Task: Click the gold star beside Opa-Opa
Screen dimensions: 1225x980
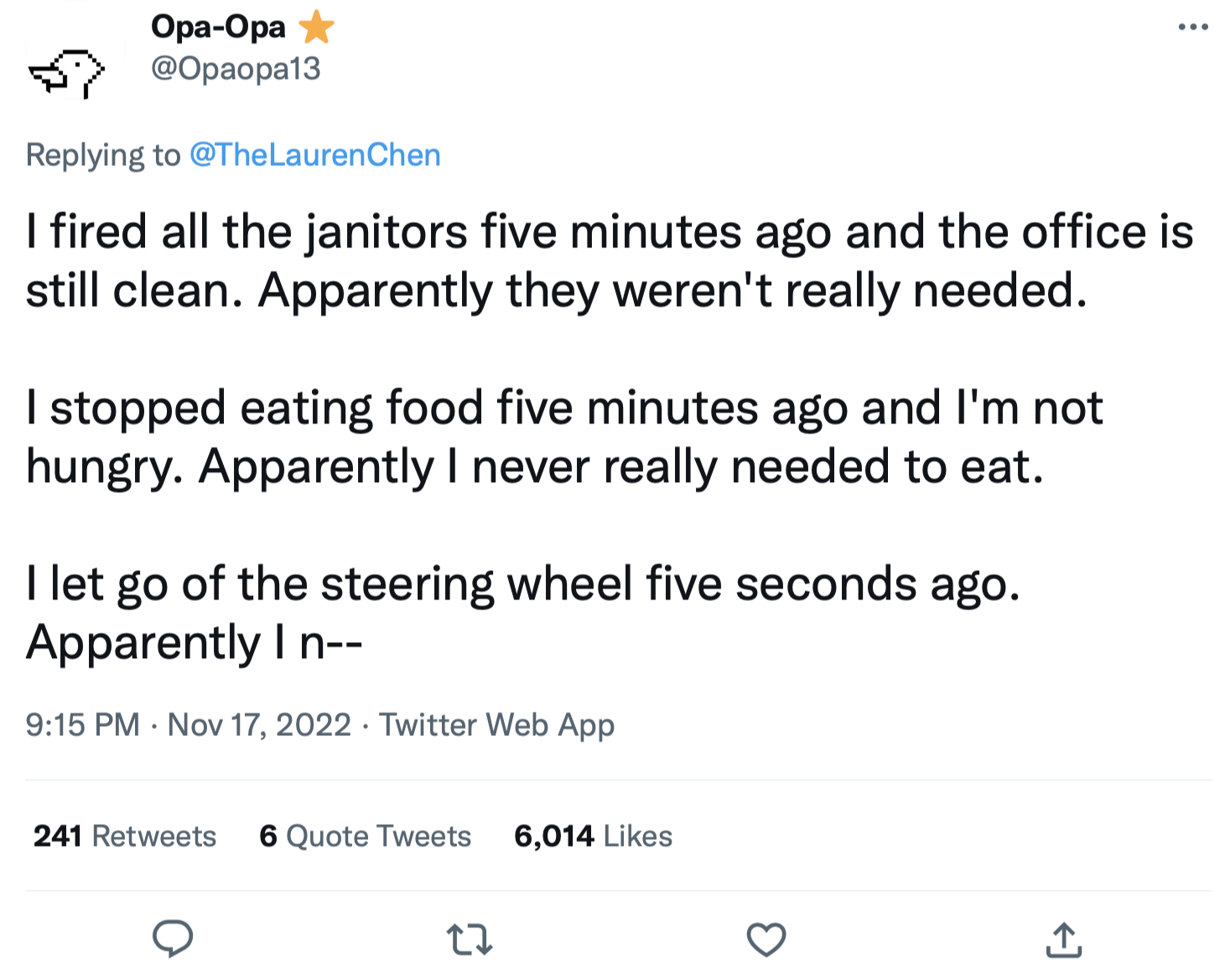Action: (x=316, y=28)
